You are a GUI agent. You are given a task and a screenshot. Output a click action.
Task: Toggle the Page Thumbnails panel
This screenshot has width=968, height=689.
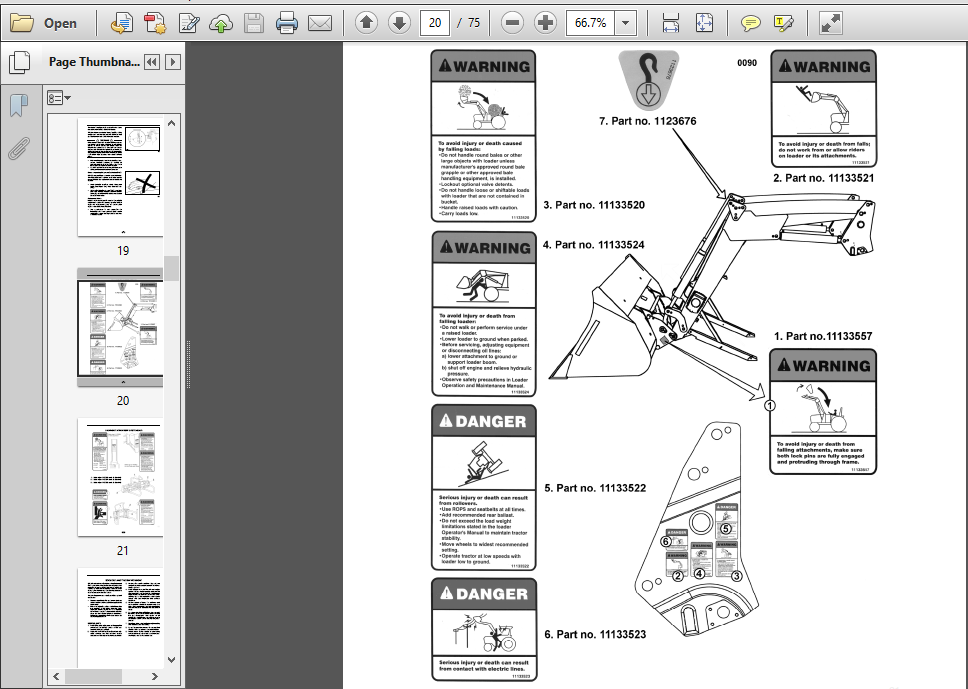pos(19,62)
